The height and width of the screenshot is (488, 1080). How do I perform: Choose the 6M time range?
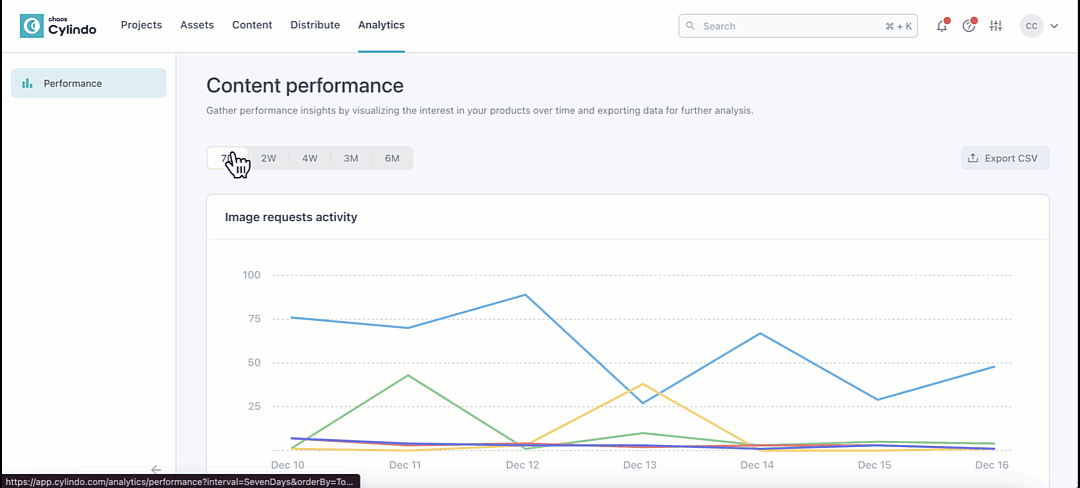click(392, 158)
